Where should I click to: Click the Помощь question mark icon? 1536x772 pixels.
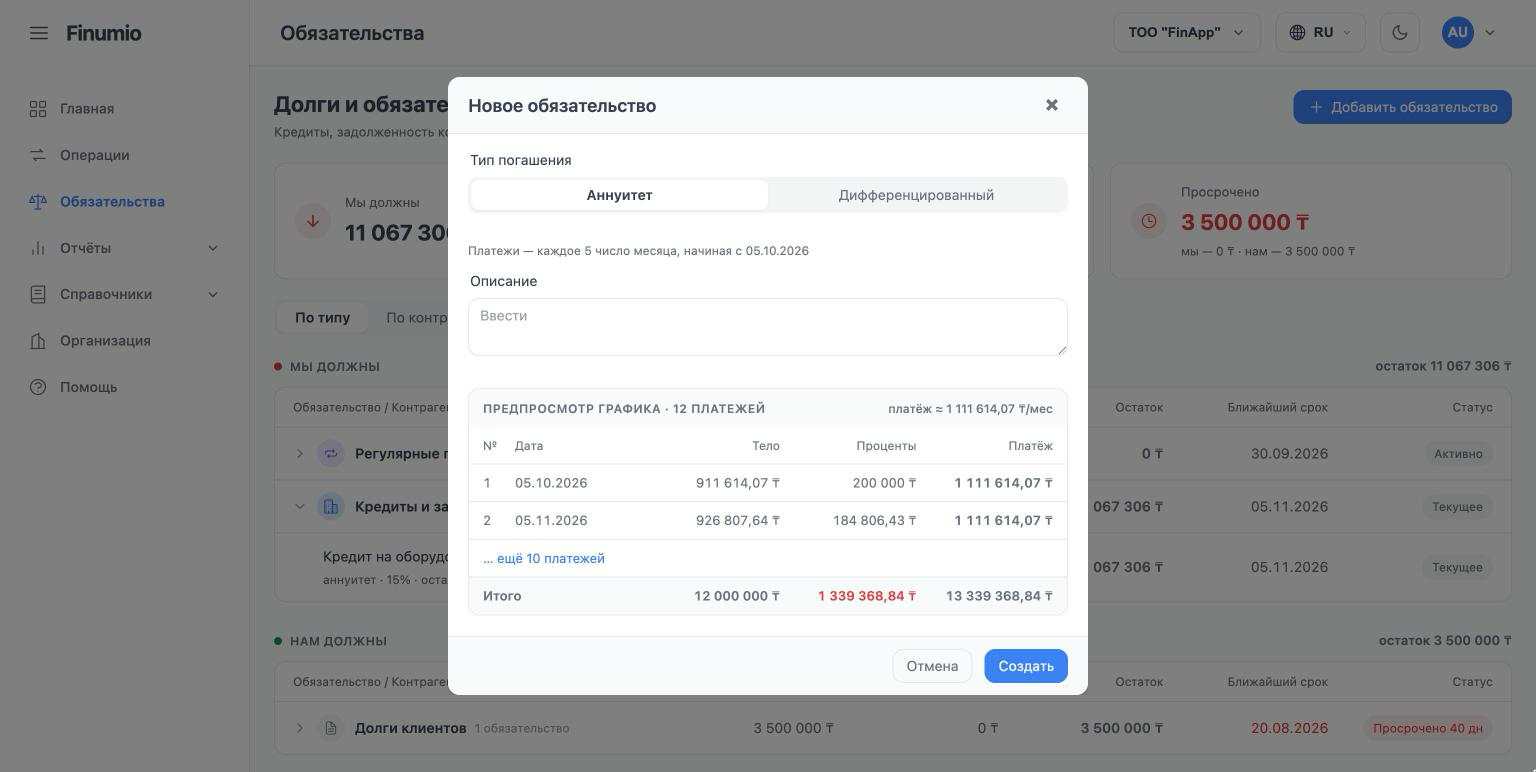point(38,387)
